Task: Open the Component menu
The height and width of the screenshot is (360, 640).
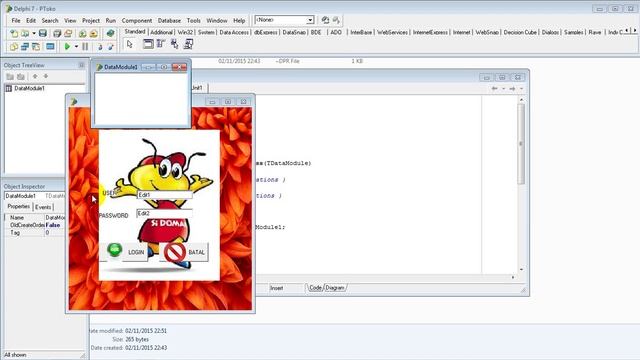Action: 137,20
